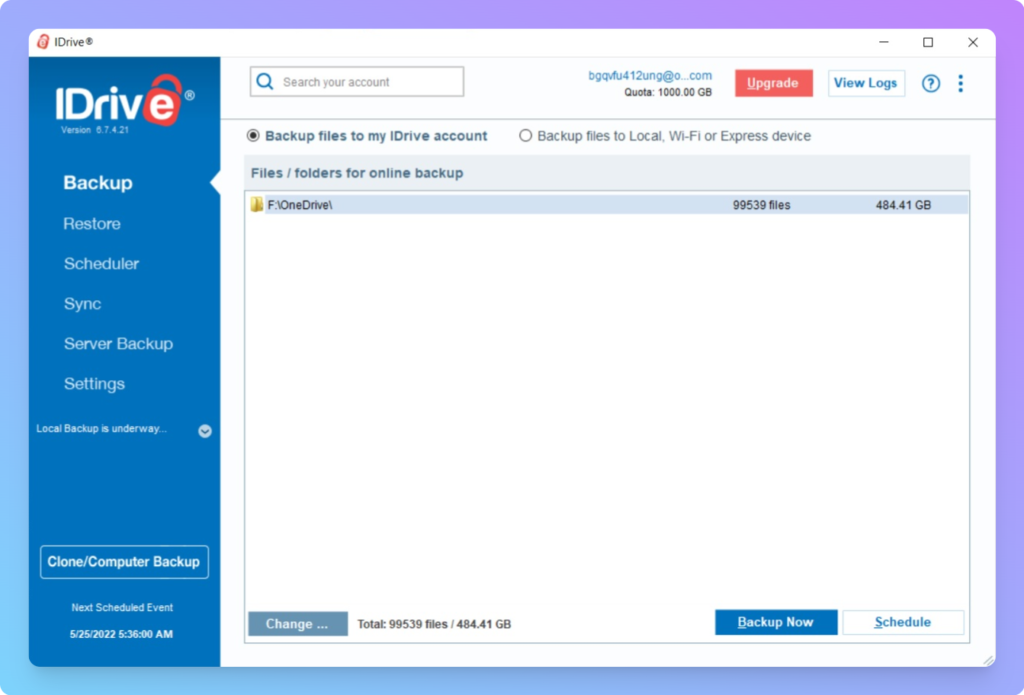
Task: Click the magnifier icon in search box
Action: [x=265, y=82]
